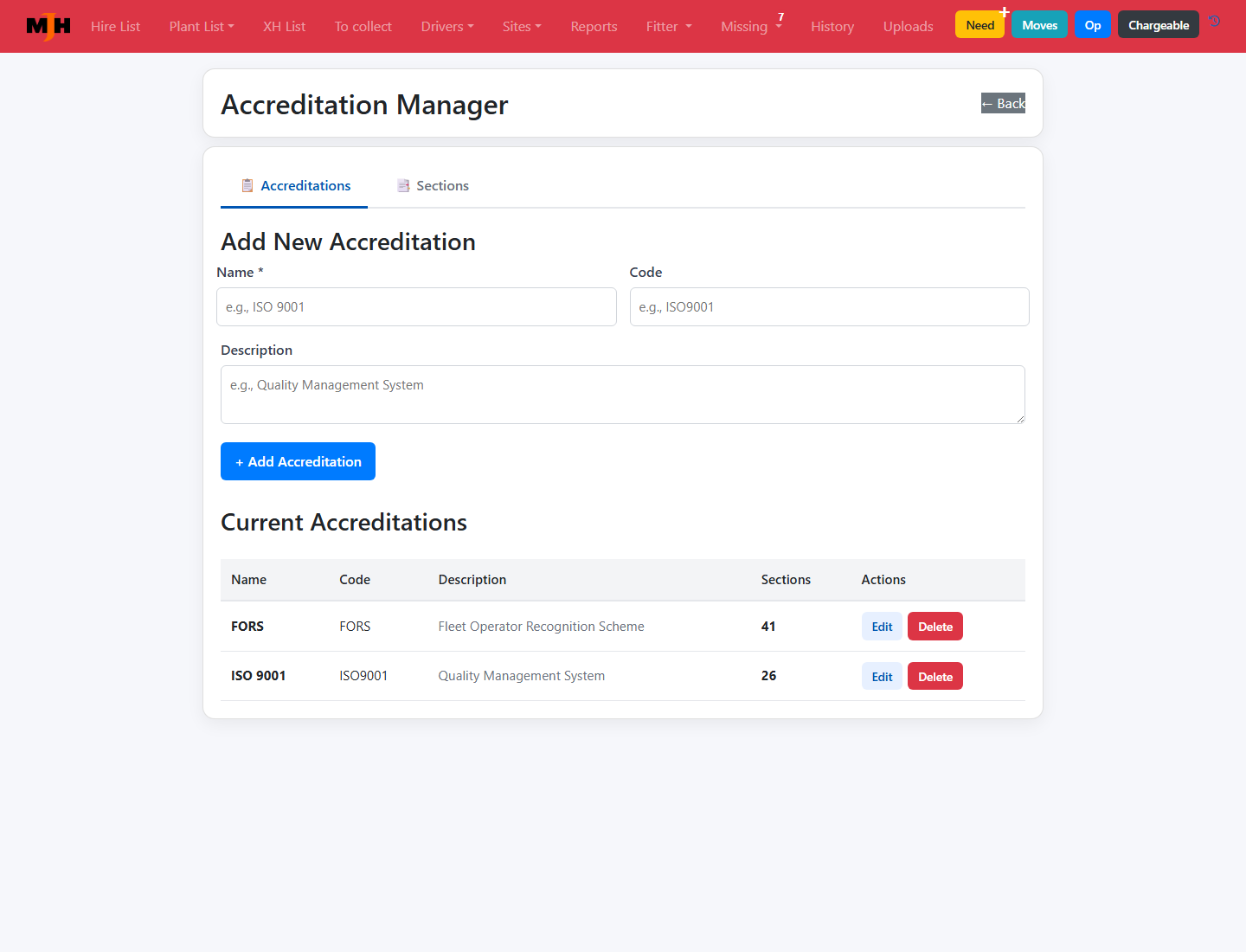Delete the FORS accreditation
The height and width of the screenshot is (952, 1246).
[935, 627]
